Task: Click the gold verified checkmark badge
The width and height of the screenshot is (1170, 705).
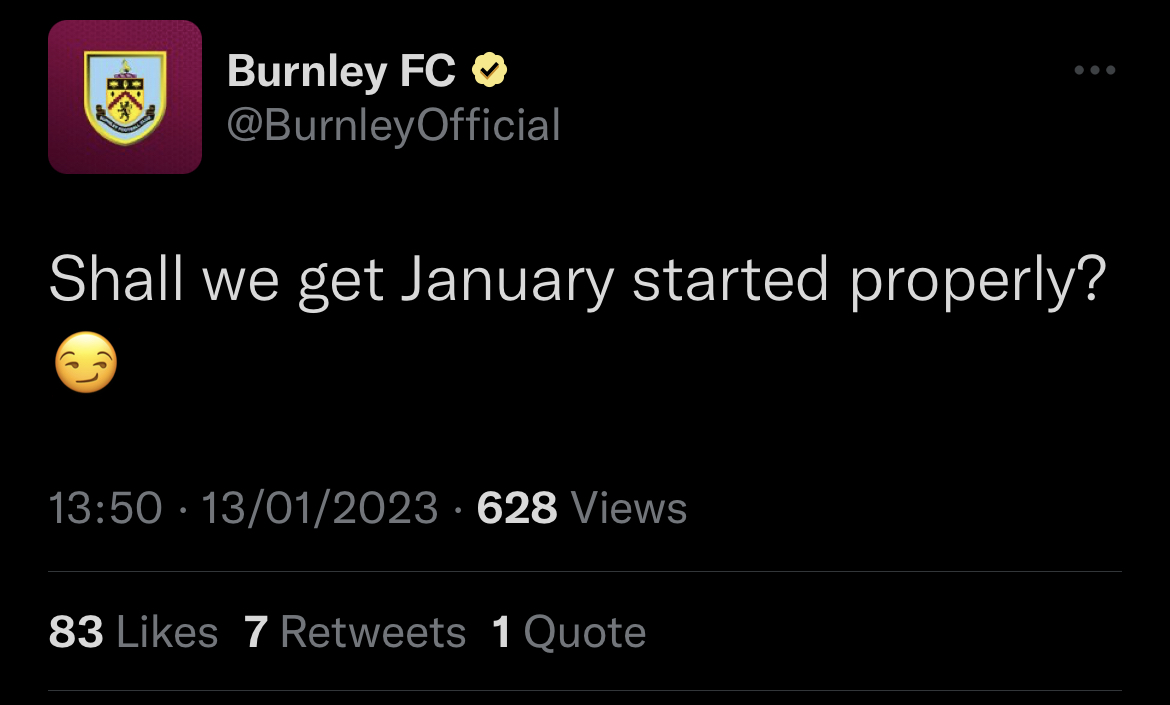Action: pyautogui.click(x=489, y=70)
